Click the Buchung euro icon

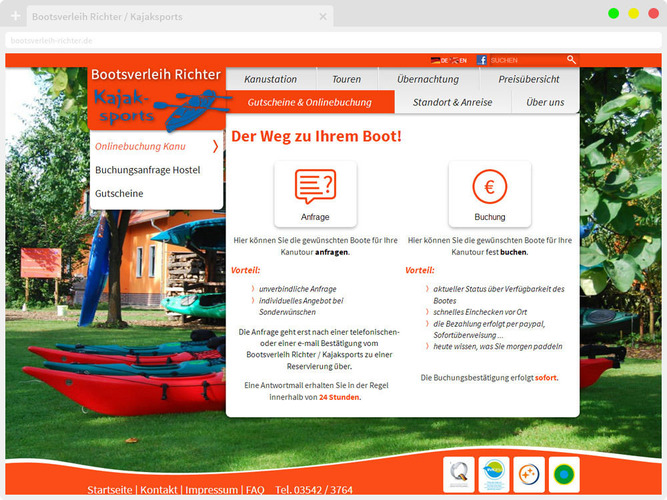click(x=489, y=187)
